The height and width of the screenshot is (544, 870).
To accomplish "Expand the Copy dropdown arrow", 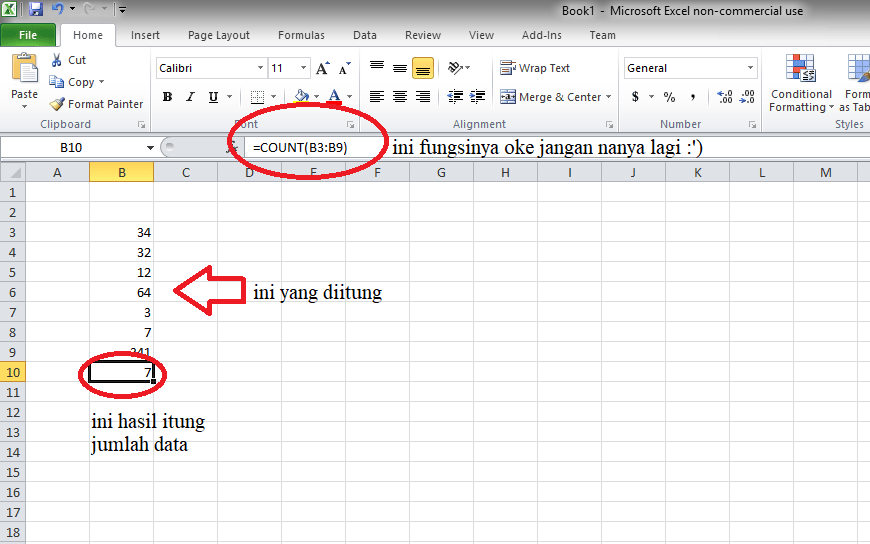I will [x=101, y=82].
